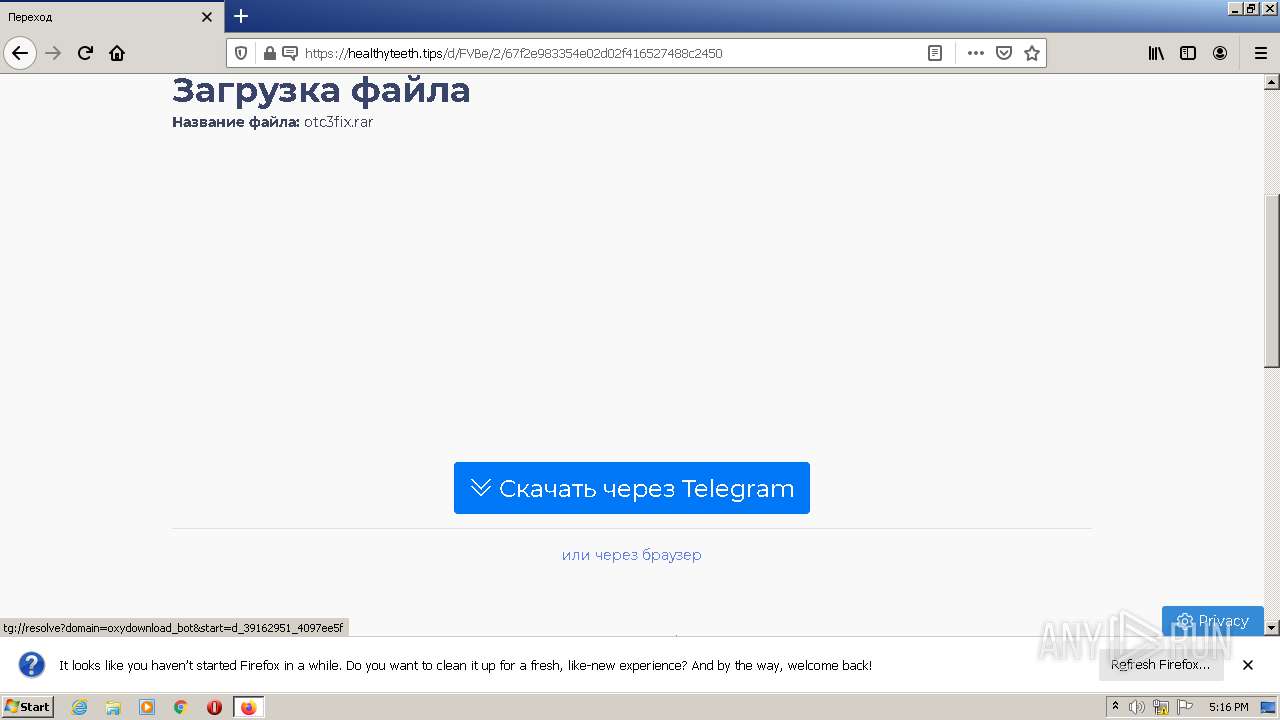Open Action Center flag icon
1280x720 pixels.
tap(1185, 707)
